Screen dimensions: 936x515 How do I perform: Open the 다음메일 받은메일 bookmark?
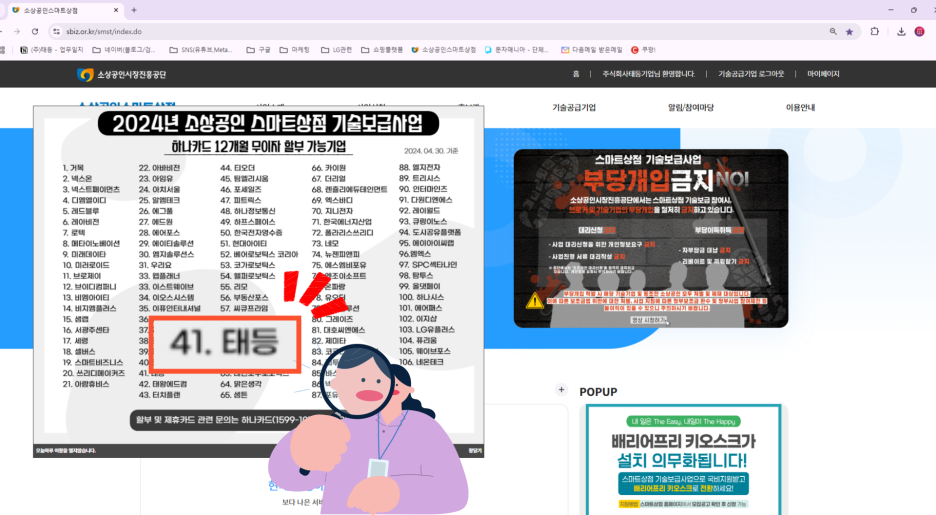[x=592, y=50]
